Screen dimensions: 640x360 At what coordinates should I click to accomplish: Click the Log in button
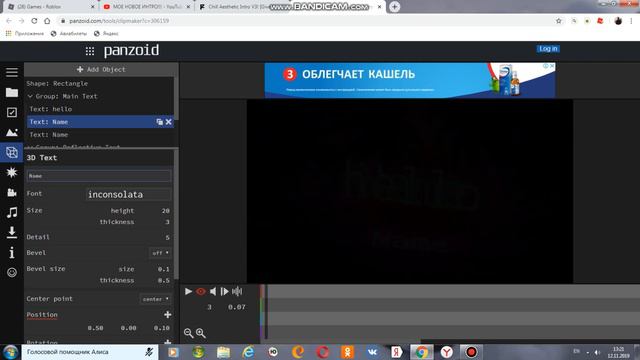pos(548,49)
